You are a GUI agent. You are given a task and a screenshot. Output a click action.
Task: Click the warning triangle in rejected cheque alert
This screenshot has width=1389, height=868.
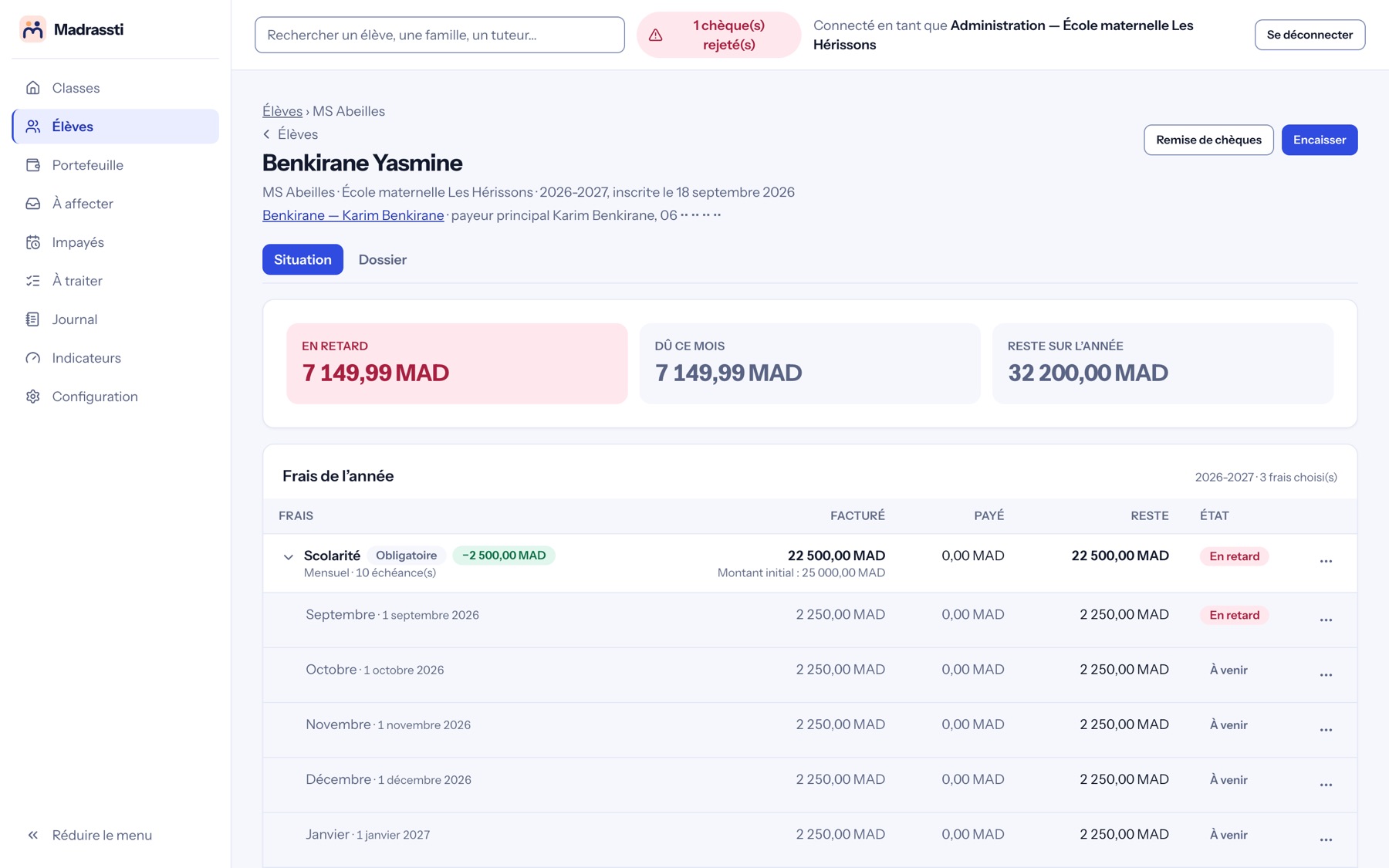(655, 35)
